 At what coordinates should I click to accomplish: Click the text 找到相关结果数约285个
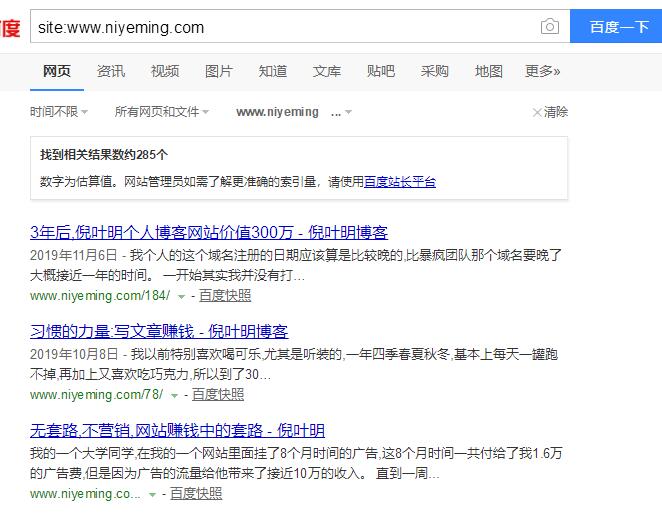(104, 155)
